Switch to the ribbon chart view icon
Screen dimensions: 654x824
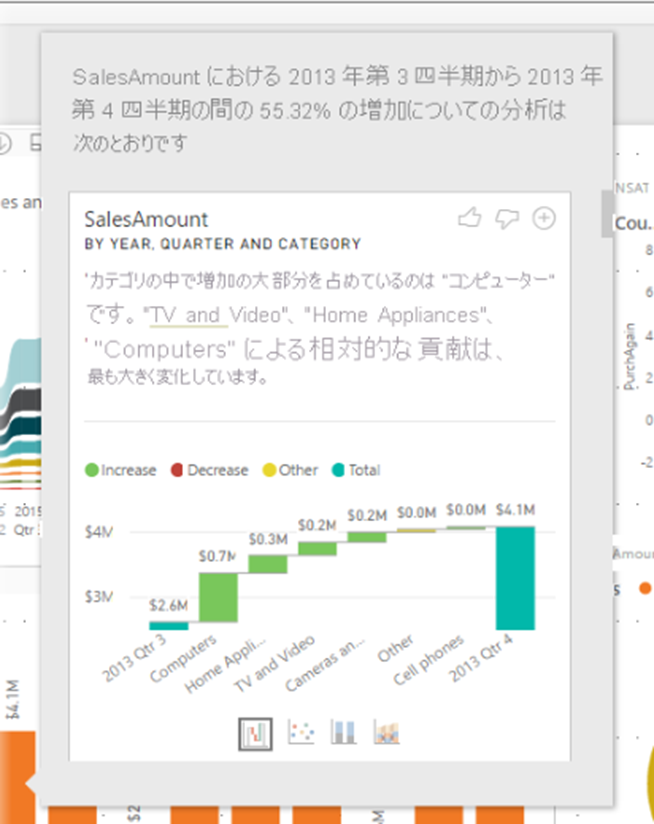[387, 732]
